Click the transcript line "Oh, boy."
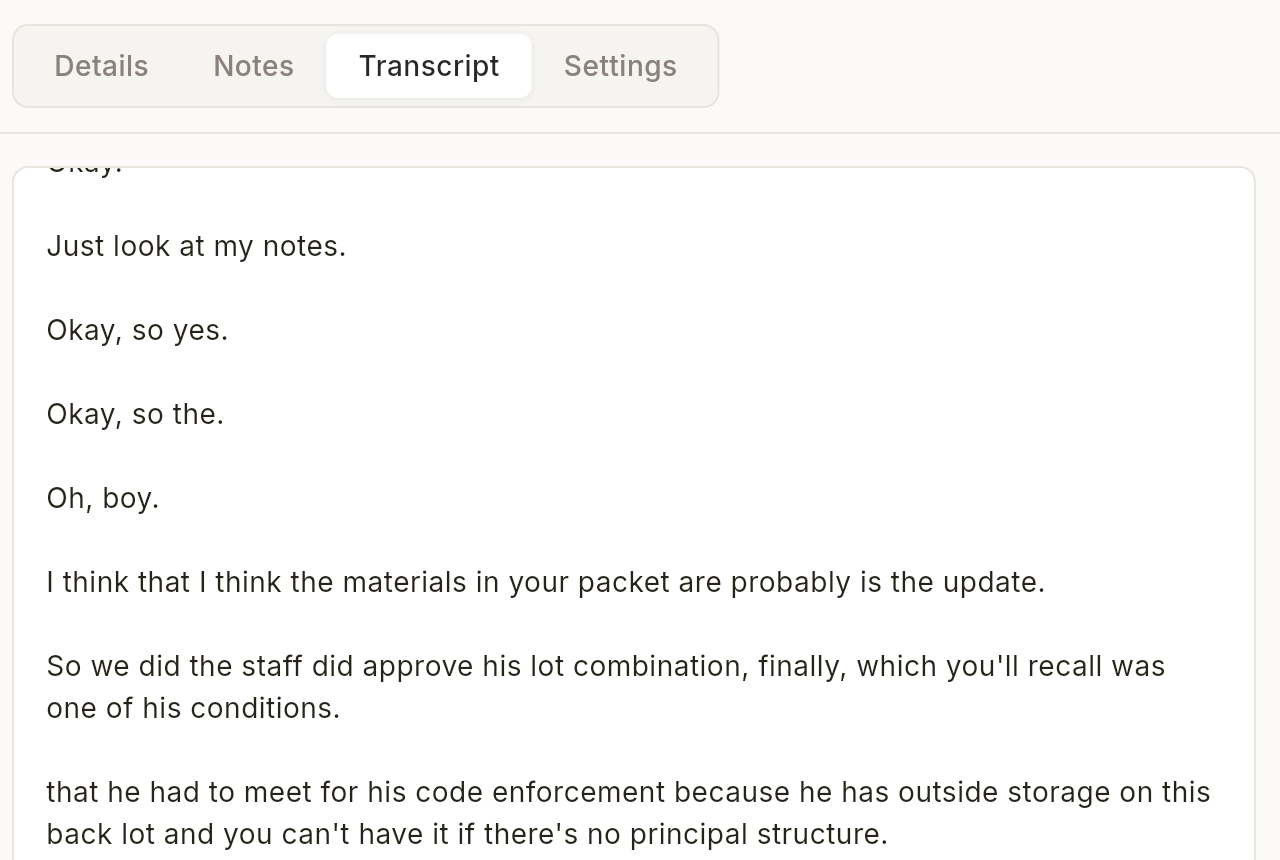 coord(102,497)
